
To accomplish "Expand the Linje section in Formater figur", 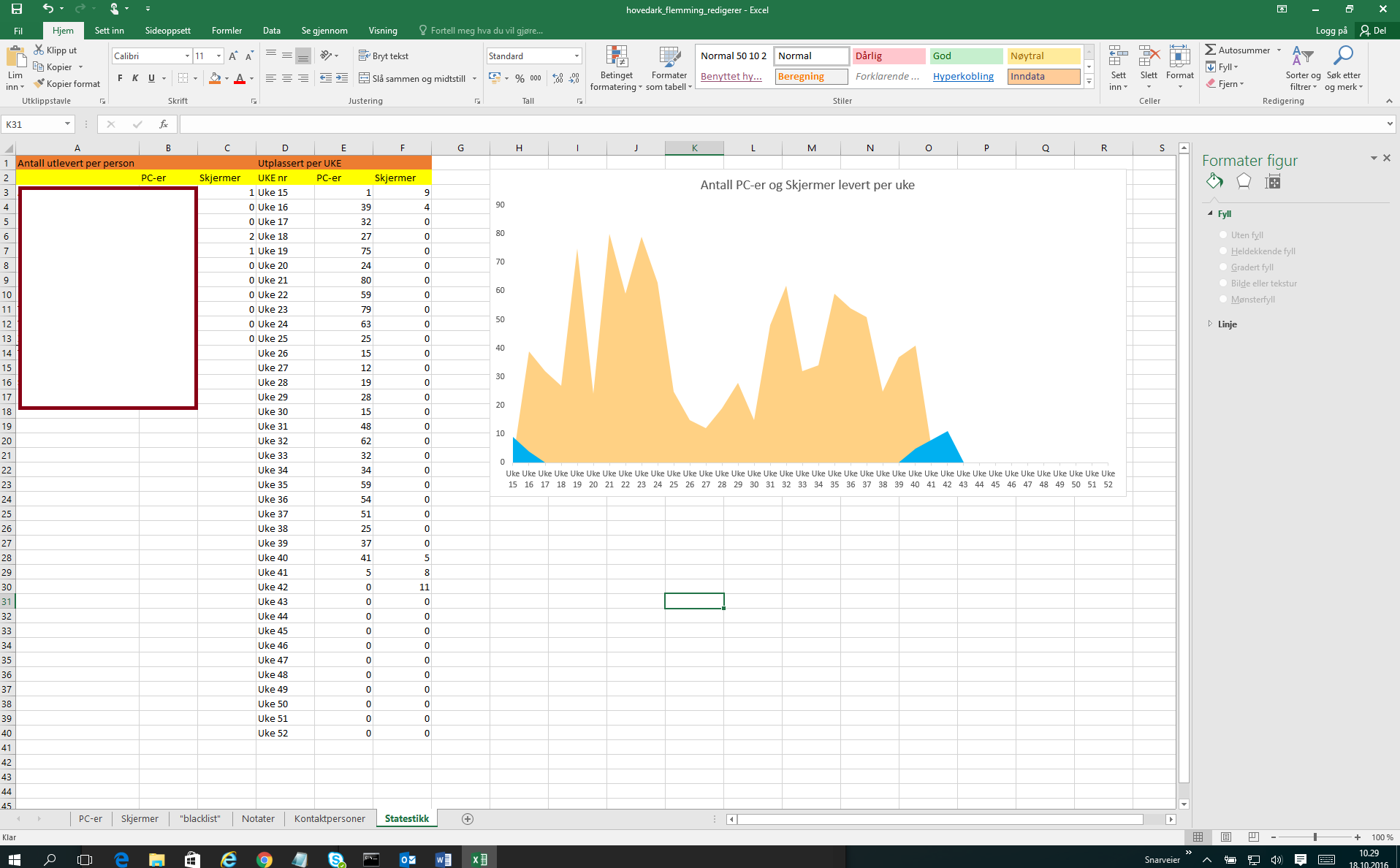I will [1210, 324].
